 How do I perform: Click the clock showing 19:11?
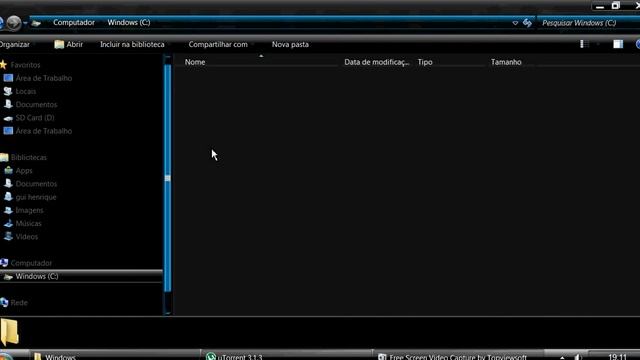[617, 357]
